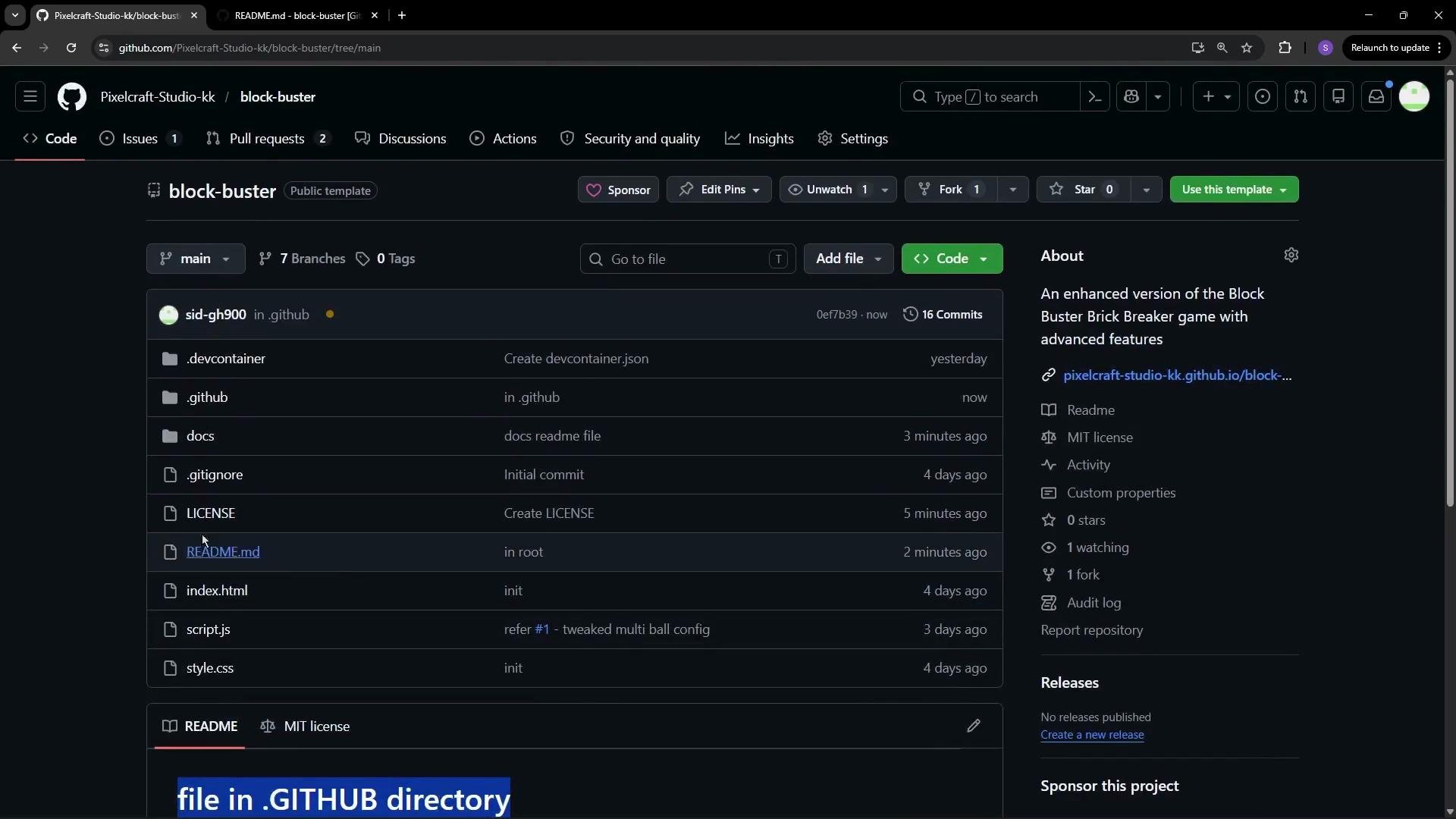The height and width of the screenshot is (819, 1456).
Task: Check the pending commit status dot
Action: pyautogui.click(x=330, y=314)
